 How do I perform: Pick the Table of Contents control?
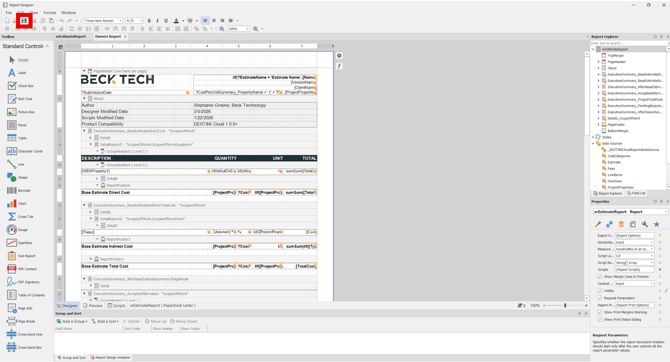pyautogui.click(x=26, y=295)
